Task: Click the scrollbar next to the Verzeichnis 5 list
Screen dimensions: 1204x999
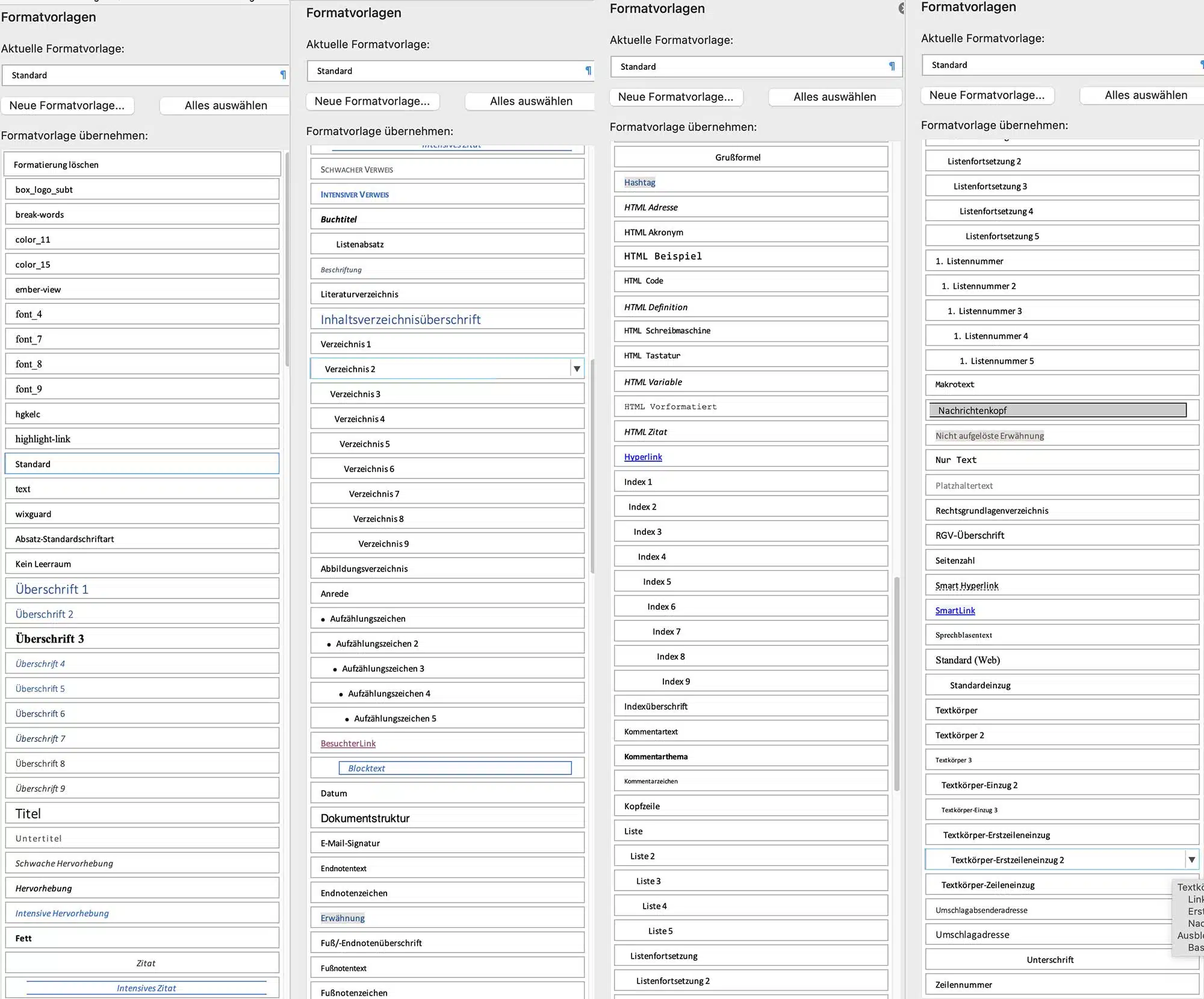Action: tap(592, 466)
